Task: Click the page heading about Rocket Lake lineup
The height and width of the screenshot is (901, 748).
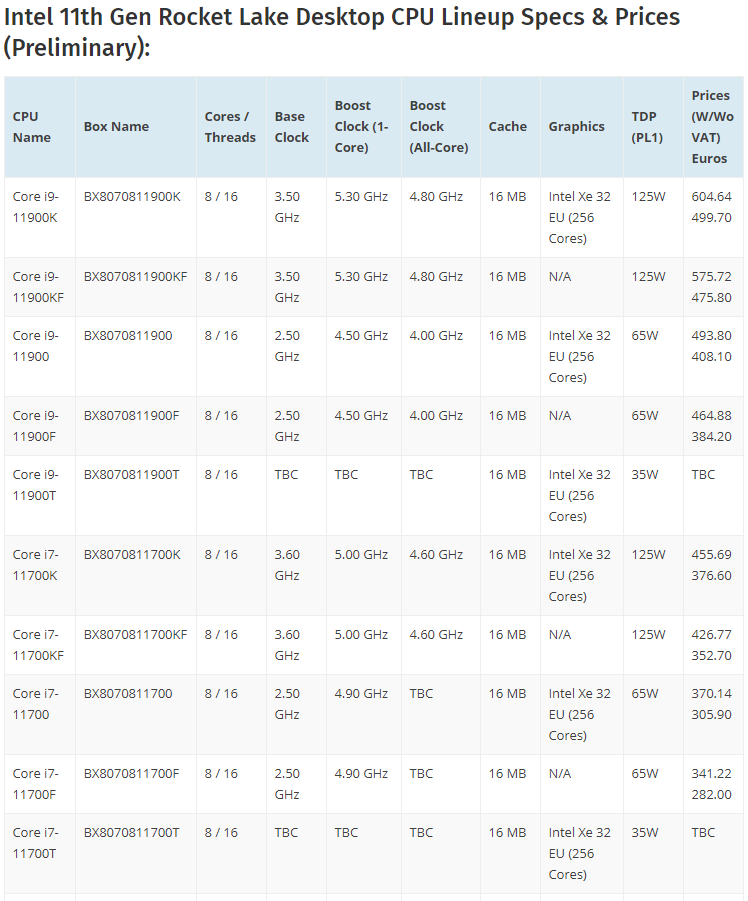Action: pyautogui.click(x=342, y=32)
